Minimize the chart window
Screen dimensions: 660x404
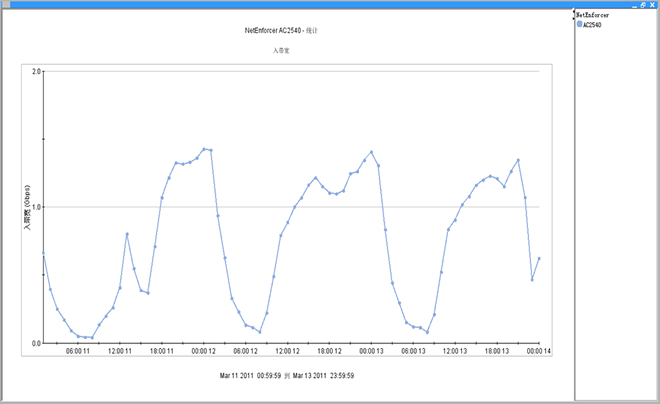[634, 4]
